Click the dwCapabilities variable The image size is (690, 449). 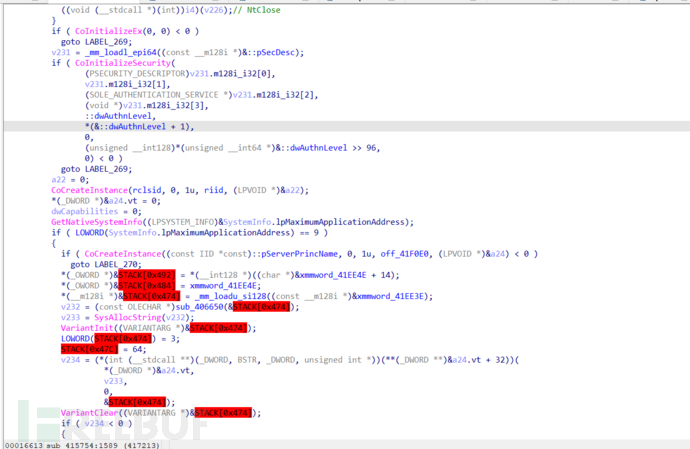point(84,211)
